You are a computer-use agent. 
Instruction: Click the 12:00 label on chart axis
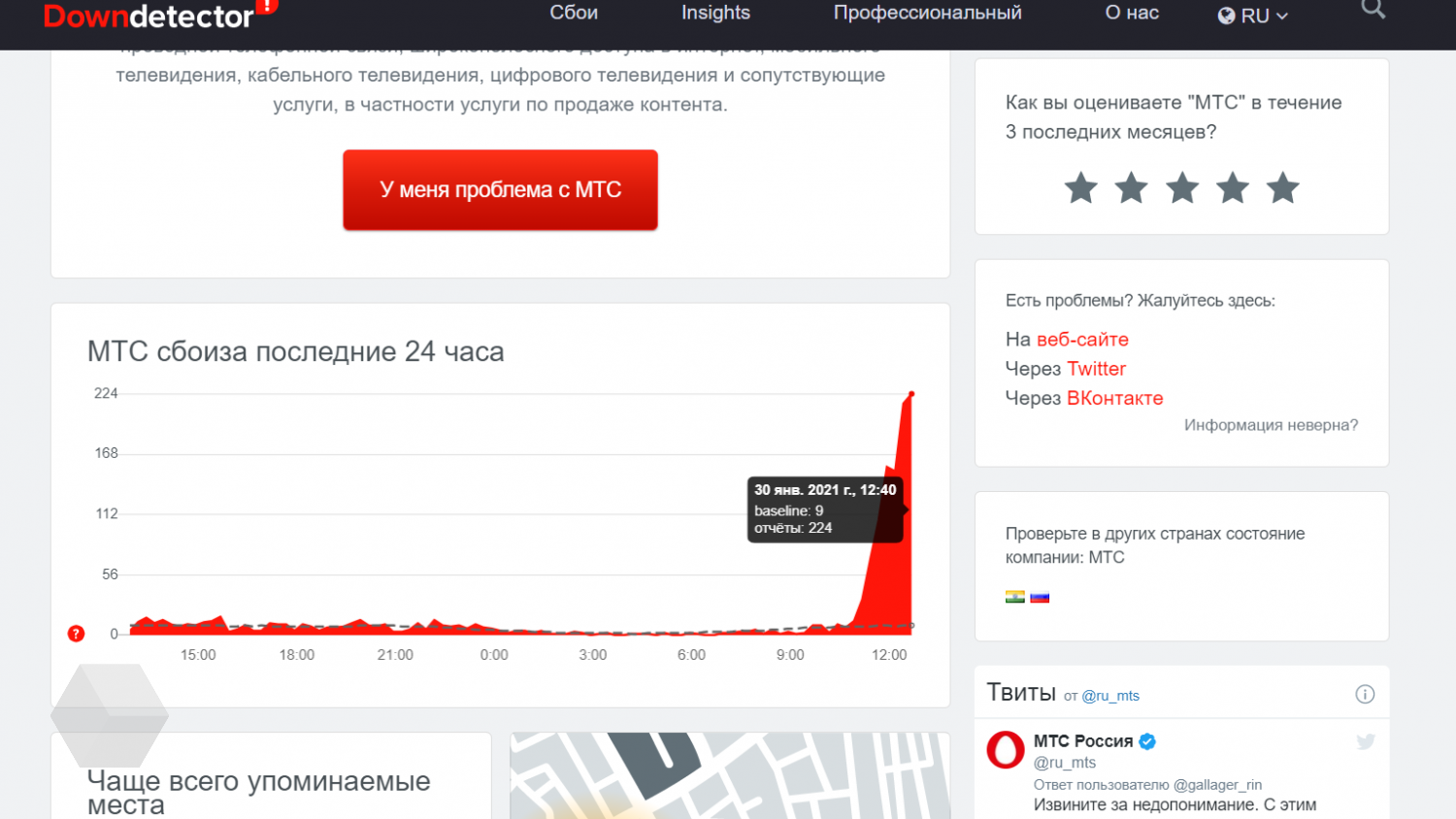(889, 655)
